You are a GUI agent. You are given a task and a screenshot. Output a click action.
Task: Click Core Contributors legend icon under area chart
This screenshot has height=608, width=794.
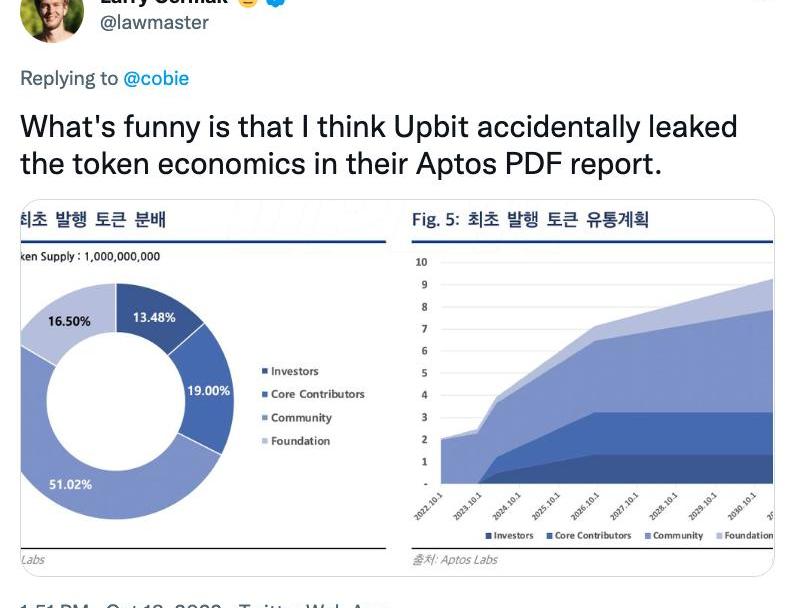coord(549,536)
